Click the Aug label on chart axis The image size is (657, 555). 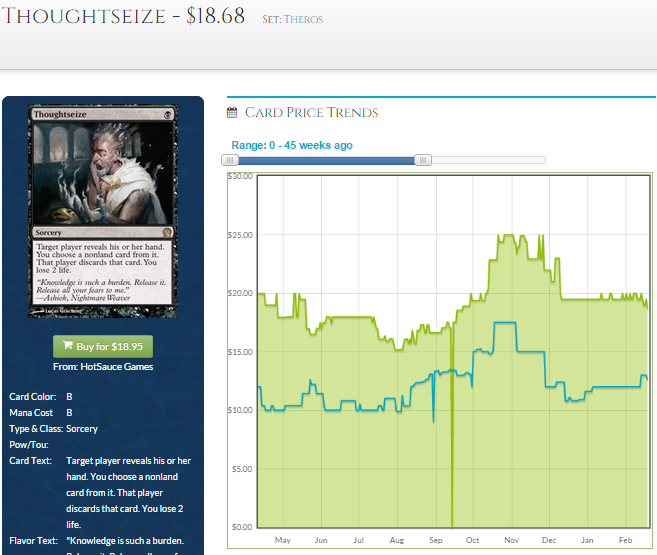coord(397,540)
